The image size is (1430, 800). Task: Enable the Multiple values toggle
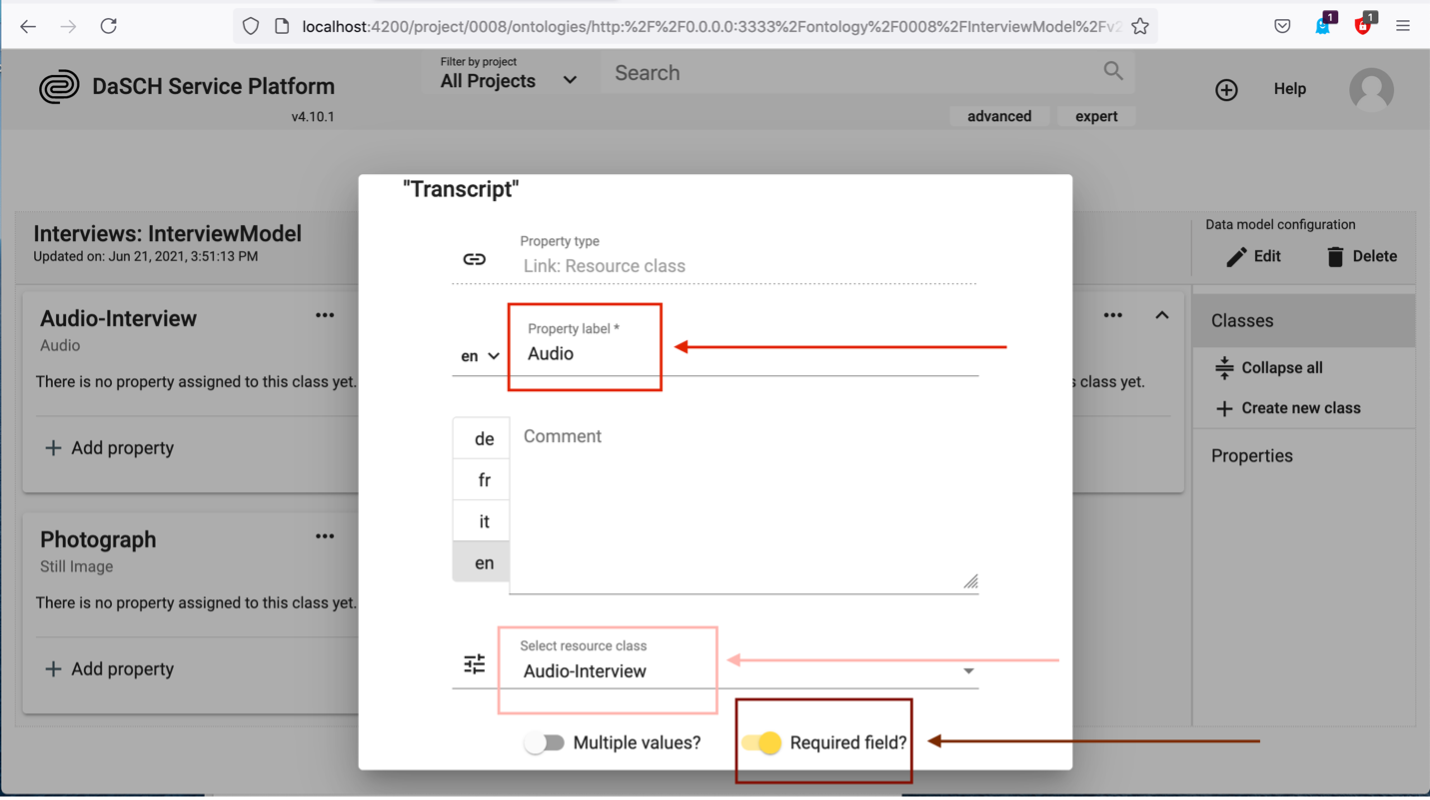[x=545, y=743]
